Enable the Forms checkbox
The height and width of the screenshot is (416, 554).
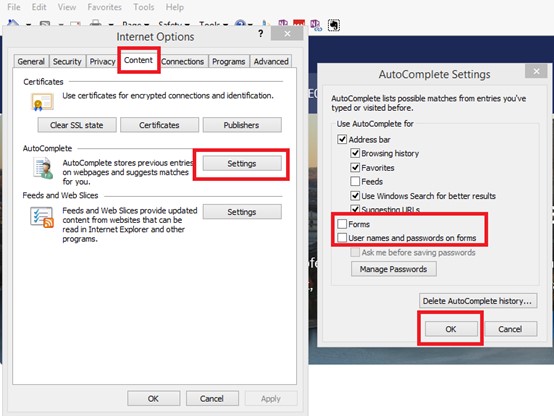[342, 224]
